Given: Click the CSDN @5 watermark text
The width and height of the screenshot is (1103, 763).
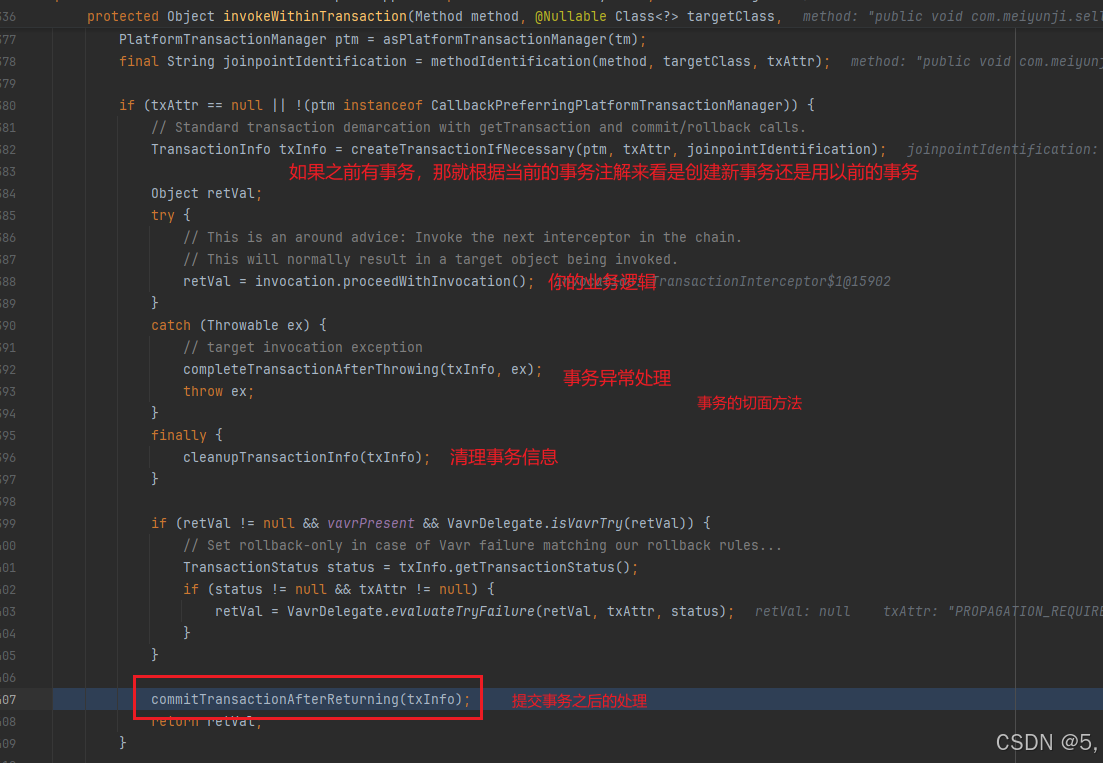Looking at the screenshot, I should (x=1045, y=742).
